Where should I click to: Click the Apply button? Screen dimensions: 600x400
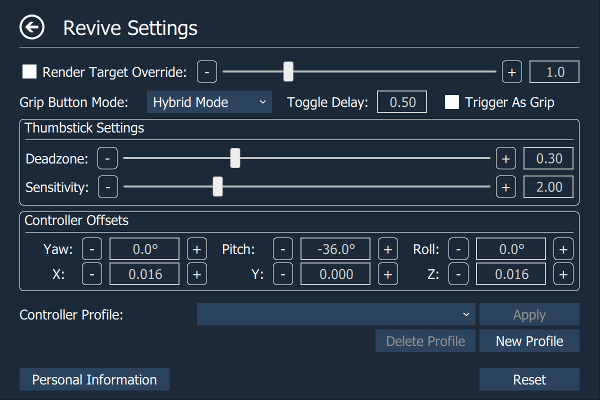tap(529, 314)
